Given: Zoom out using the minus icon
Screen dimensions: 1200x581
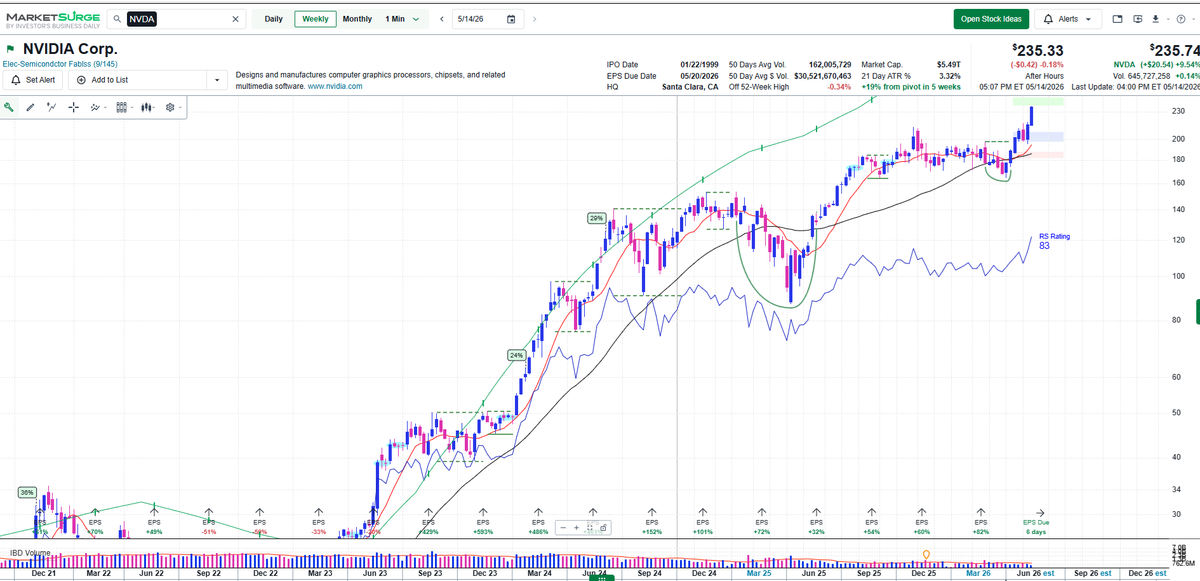Looking at the screenshot, I should point(564,527).
